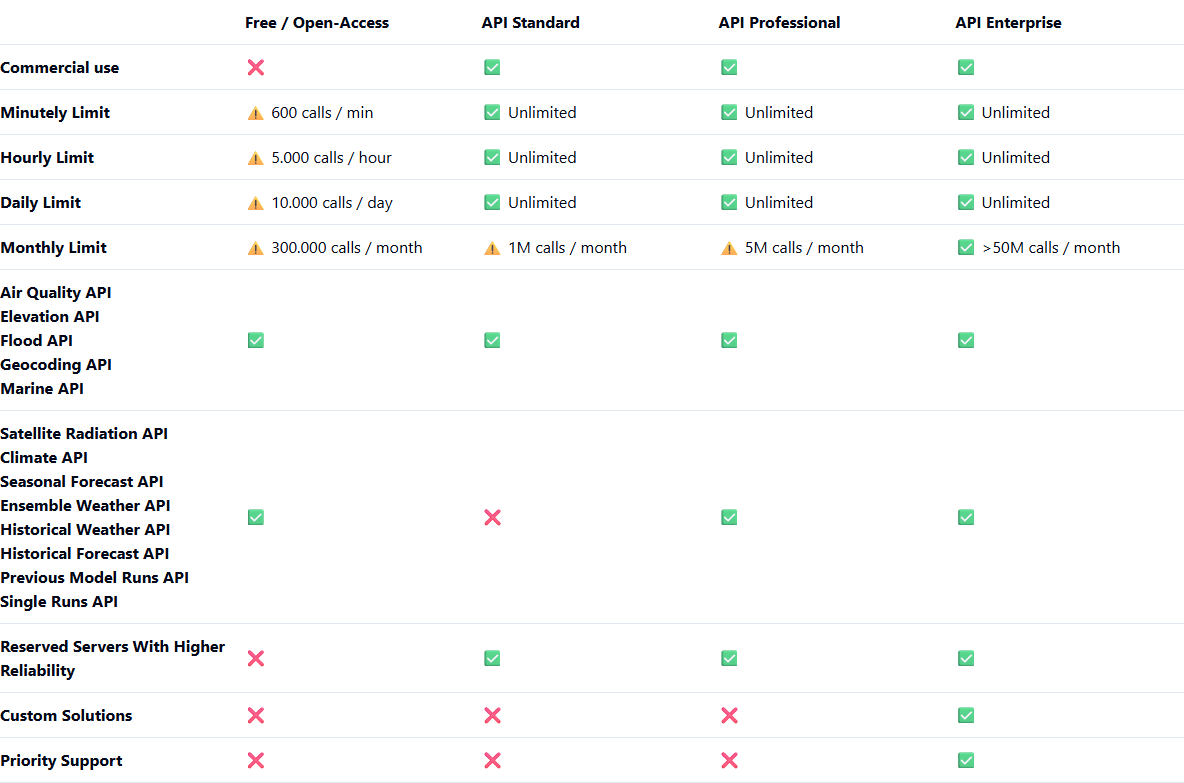Click the API Professional check in the Hourly Limit row
Image resolution: width=1184 pixels, height=783 pixels.
[729, 157]
